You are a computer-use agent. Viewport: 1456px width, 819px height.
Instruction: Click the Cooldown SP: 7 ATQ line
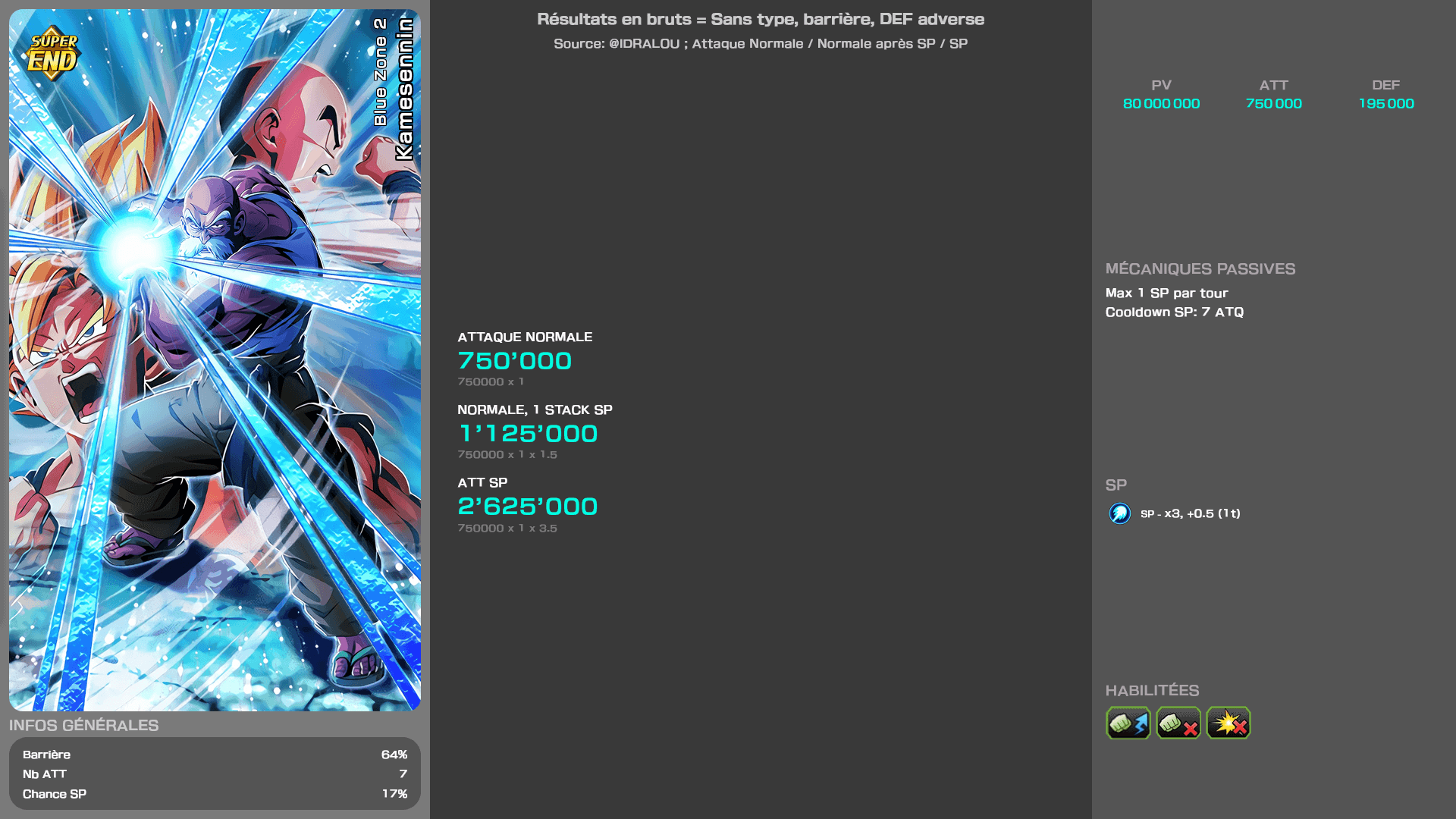click(1175, 312)
